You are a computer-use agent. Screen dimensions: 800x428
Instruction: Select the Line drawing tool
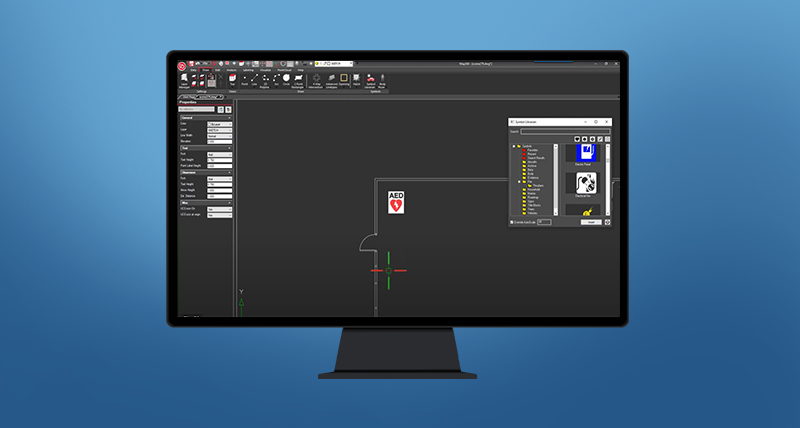pos(253,78)
